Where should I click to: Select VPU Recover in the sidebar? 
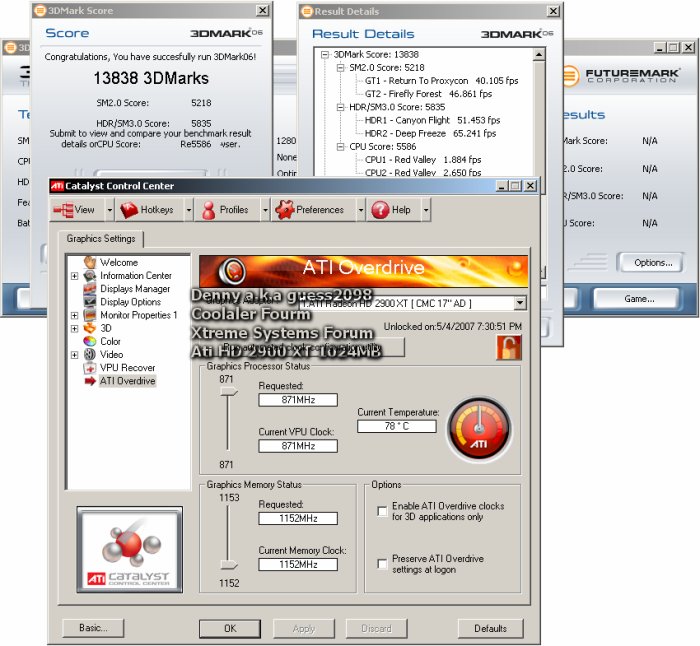(127, 368)
